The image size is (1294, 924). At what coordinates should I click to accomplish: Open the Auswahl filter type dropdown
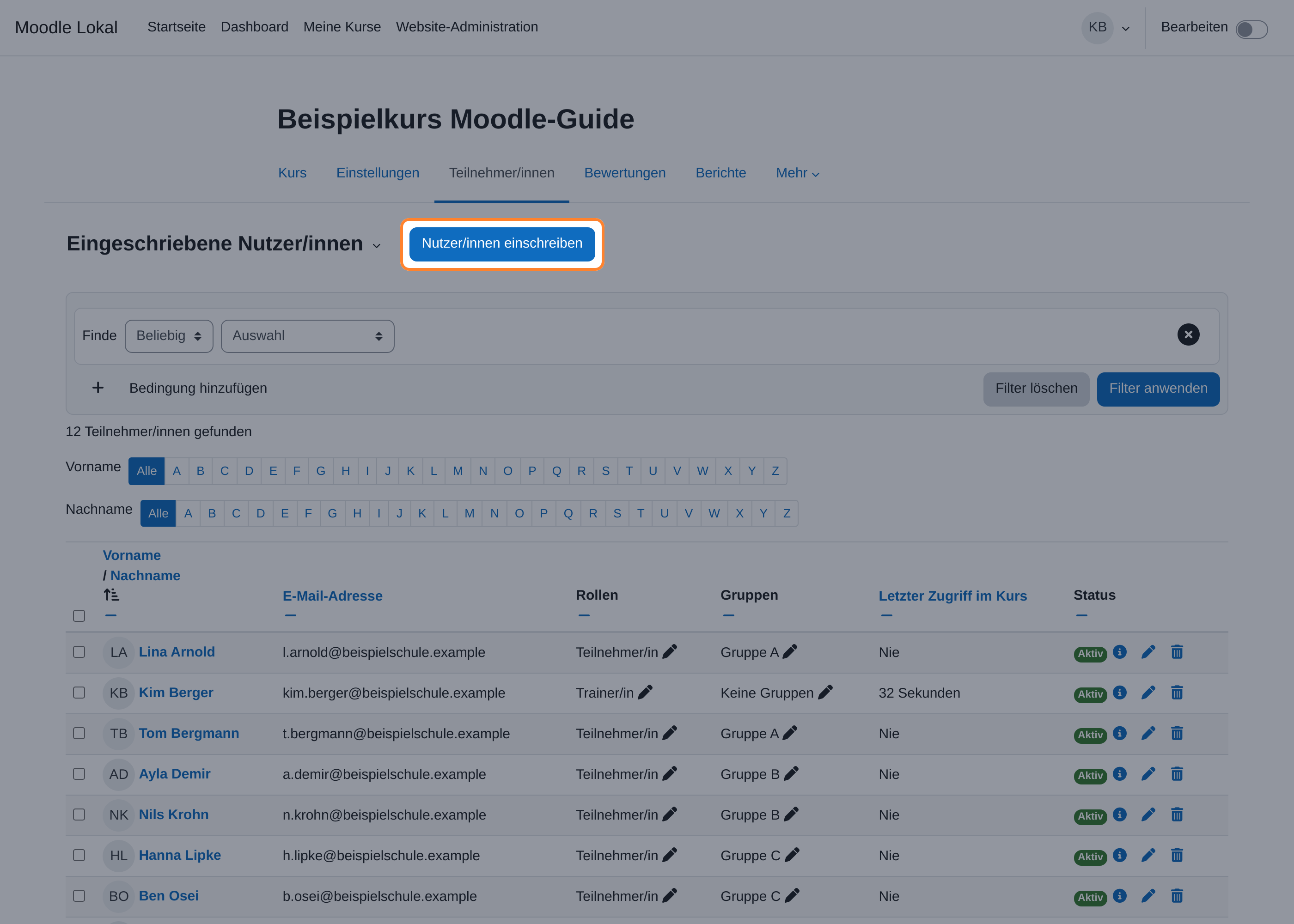tap(307, 336)
